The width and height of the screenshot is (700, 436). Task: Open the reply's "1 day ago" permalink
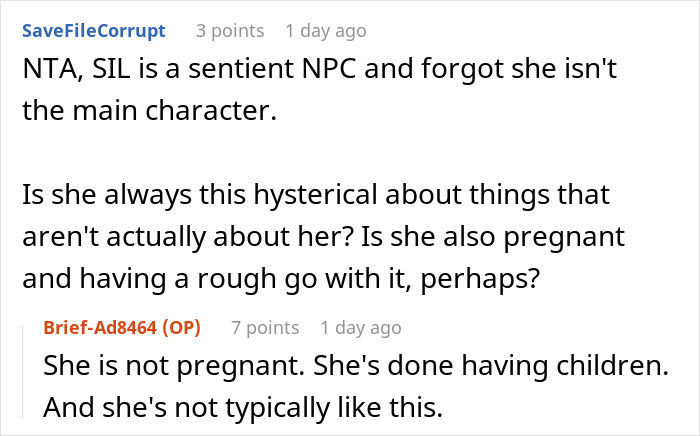tap(360, 327)
